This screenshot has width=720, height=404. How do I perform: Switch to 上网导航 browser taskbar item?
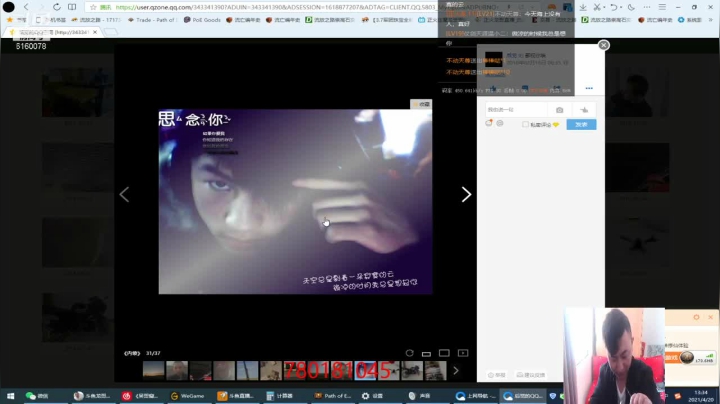click(476, 396)
